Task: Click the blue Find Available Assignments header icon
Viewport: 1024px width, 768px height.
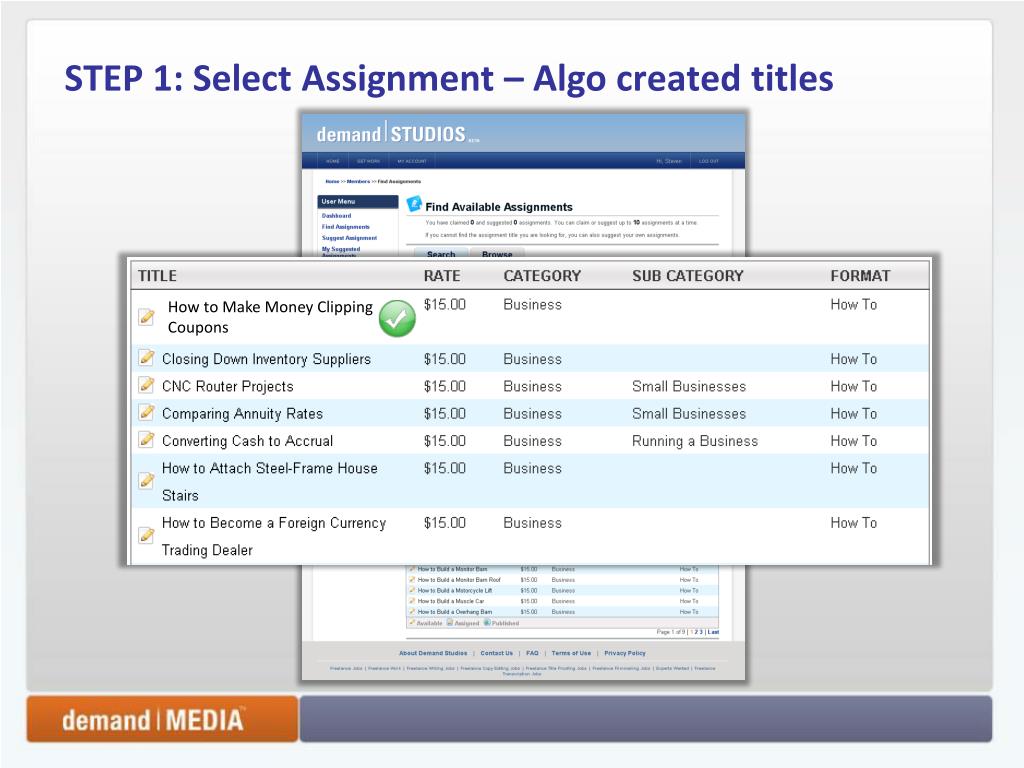Action: [414, 204]
